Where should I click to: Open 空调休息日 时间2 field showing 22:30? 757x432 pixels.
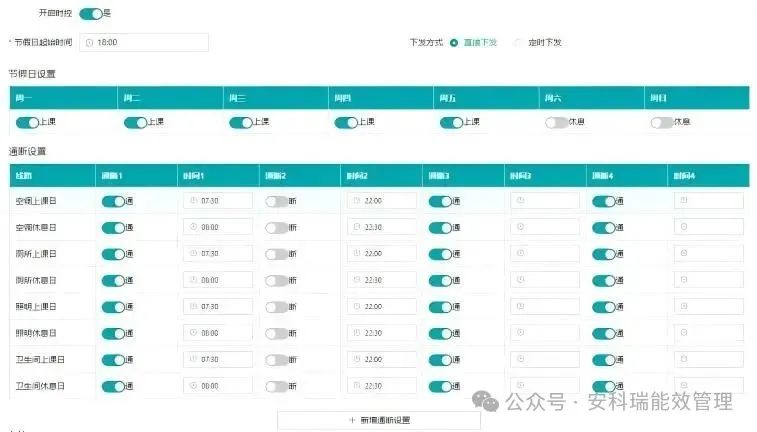(x=381, y=227)
